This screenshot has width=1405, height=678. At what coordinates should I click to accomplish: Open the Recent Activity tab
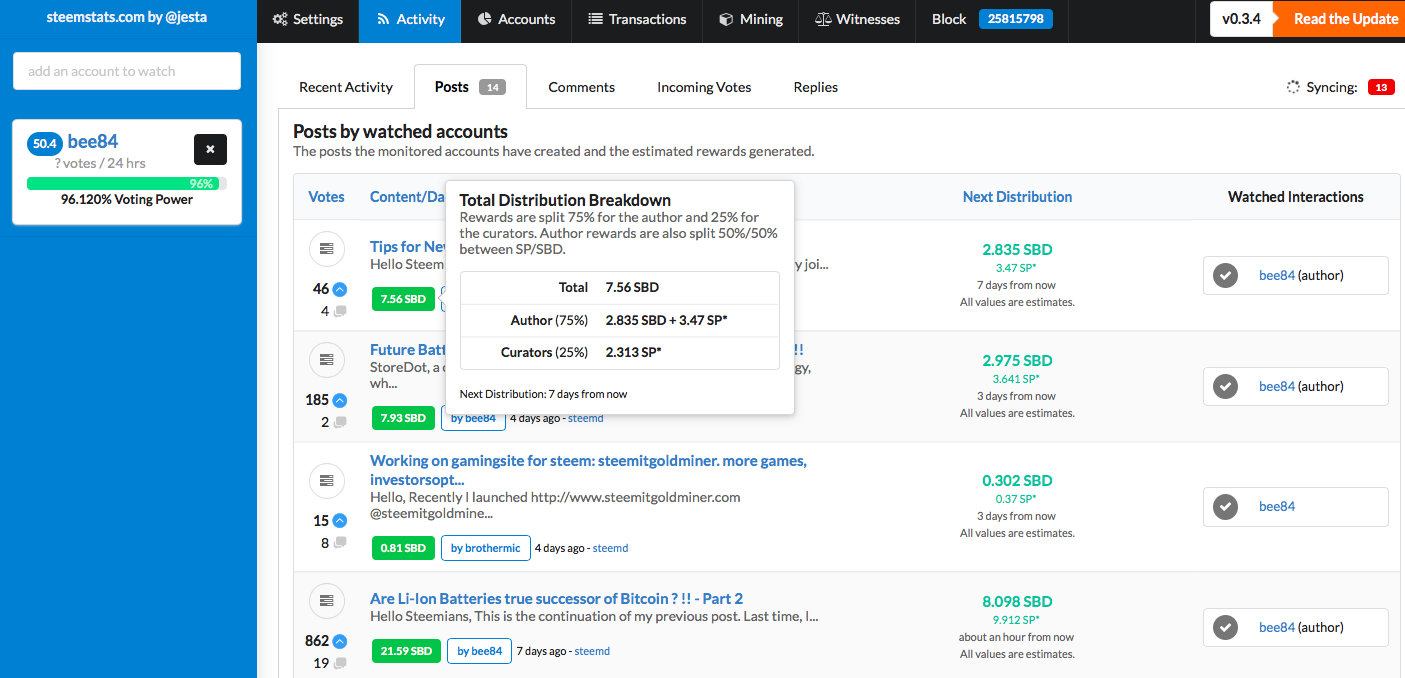(x=346, y=87)
